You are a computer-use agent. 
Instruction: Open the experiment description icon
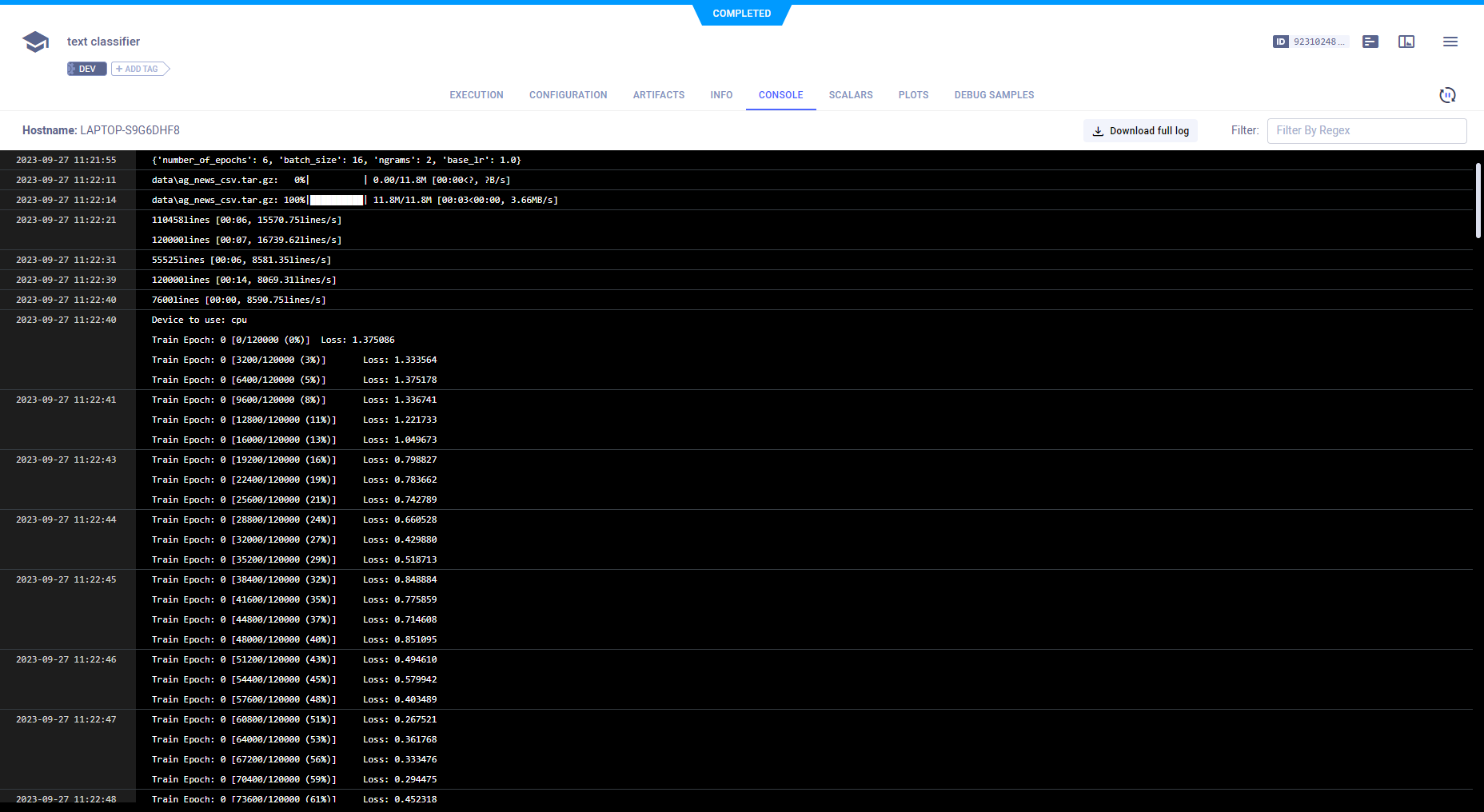(1370, 42)
